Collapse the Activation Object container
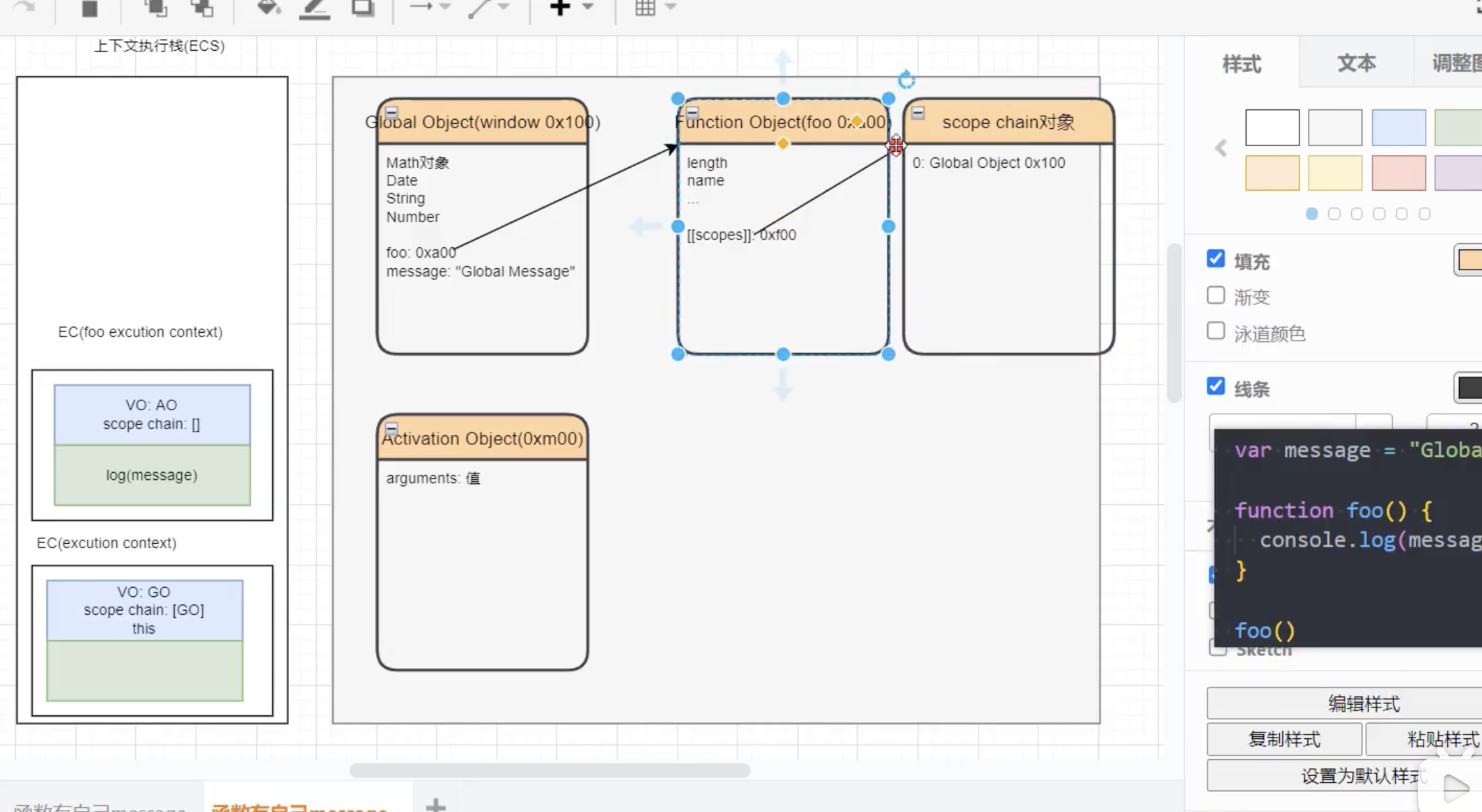This screenshot has width=1482, height=812. [x=391, y=428]
